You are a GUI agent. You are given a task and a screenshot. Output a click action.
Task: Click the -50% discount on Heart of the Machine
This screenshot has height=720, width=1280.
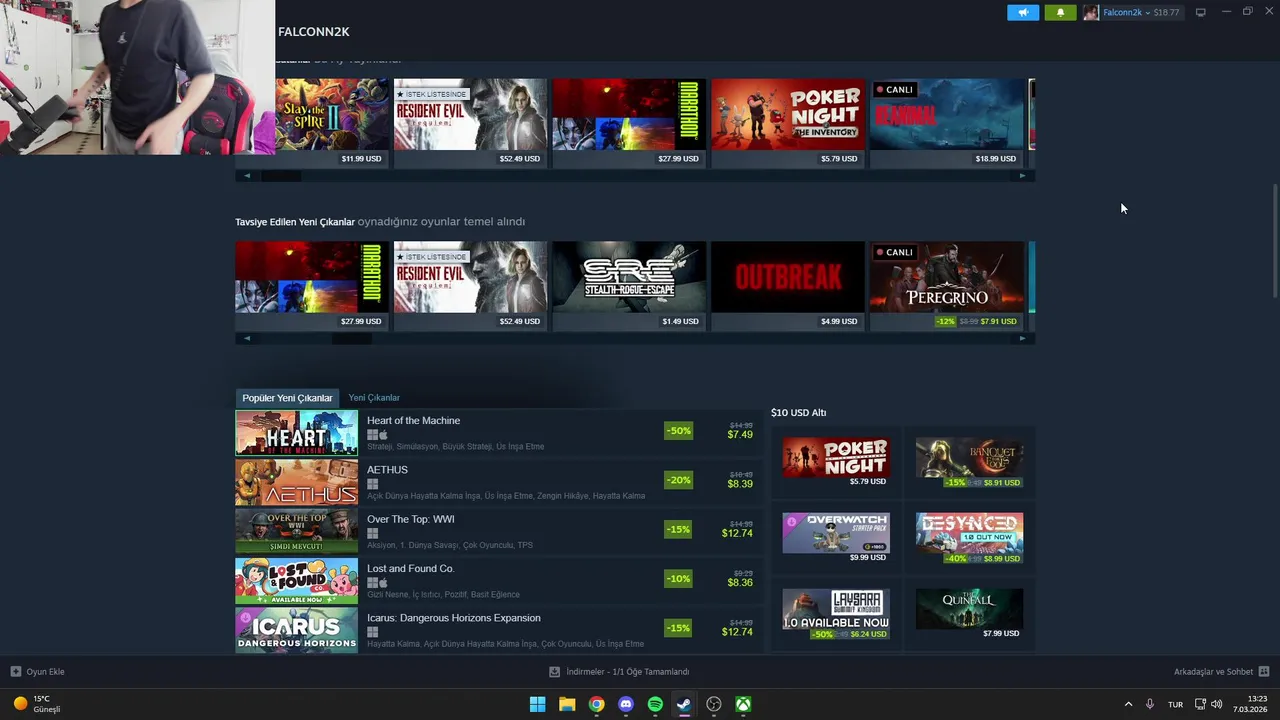678,431
